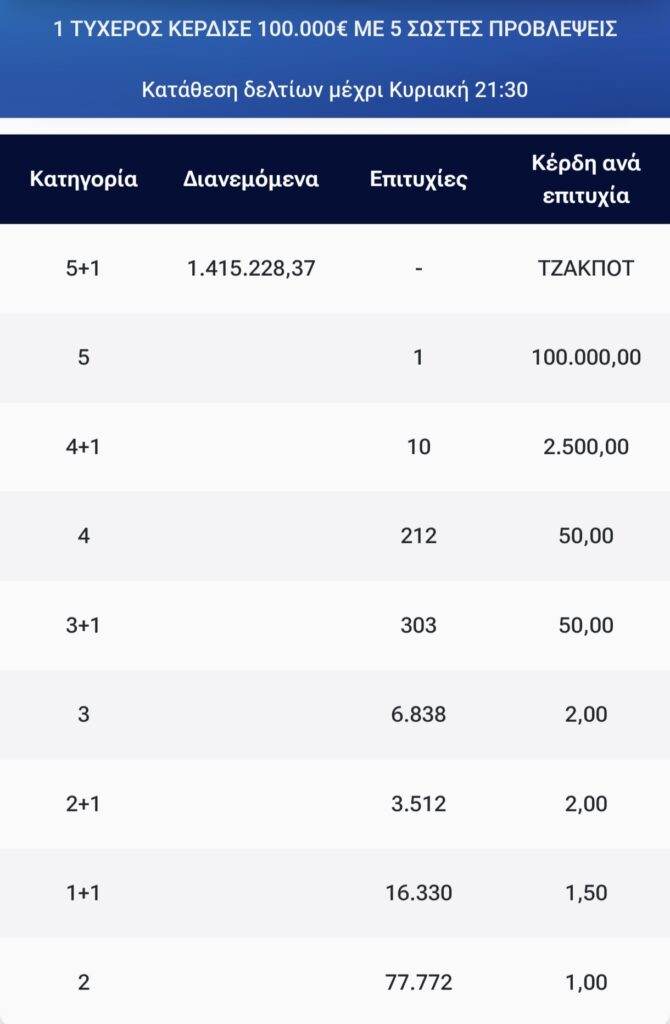This screenshot has height=1024, width=670.
Task: Click the 4+1 category row label
Action: (x=83, y=447)
